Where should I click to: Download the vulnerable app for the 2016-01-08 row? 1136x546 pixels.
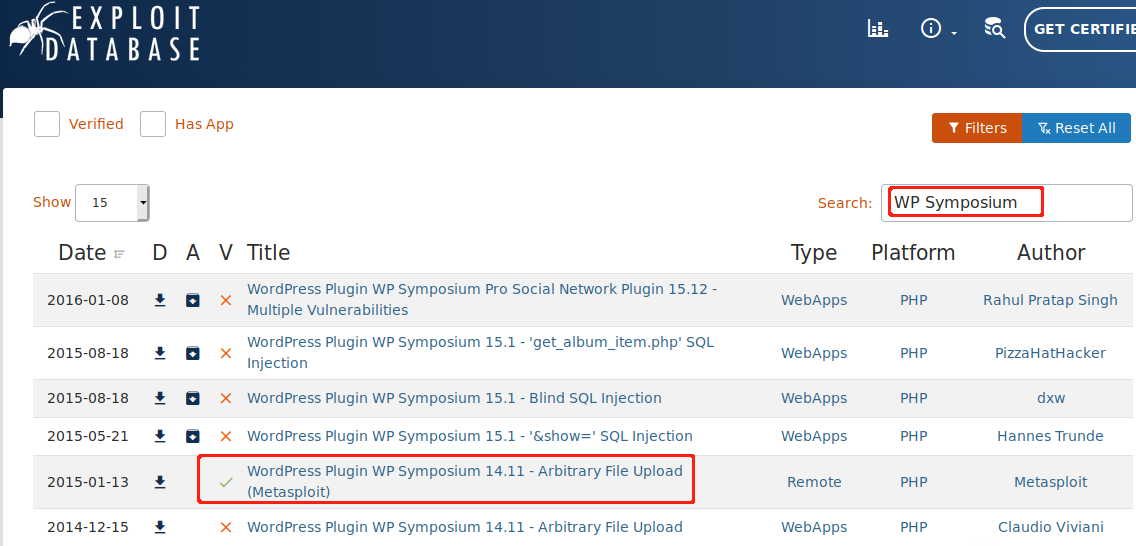click(x=193, y=300)
